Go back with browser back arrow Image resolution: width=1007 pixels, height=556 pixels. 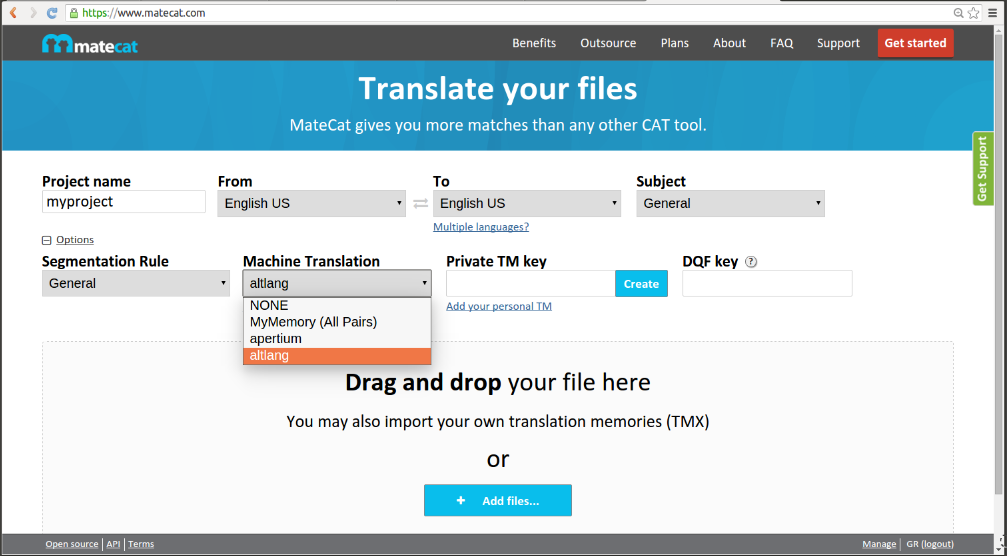click(x=13, y=12)
